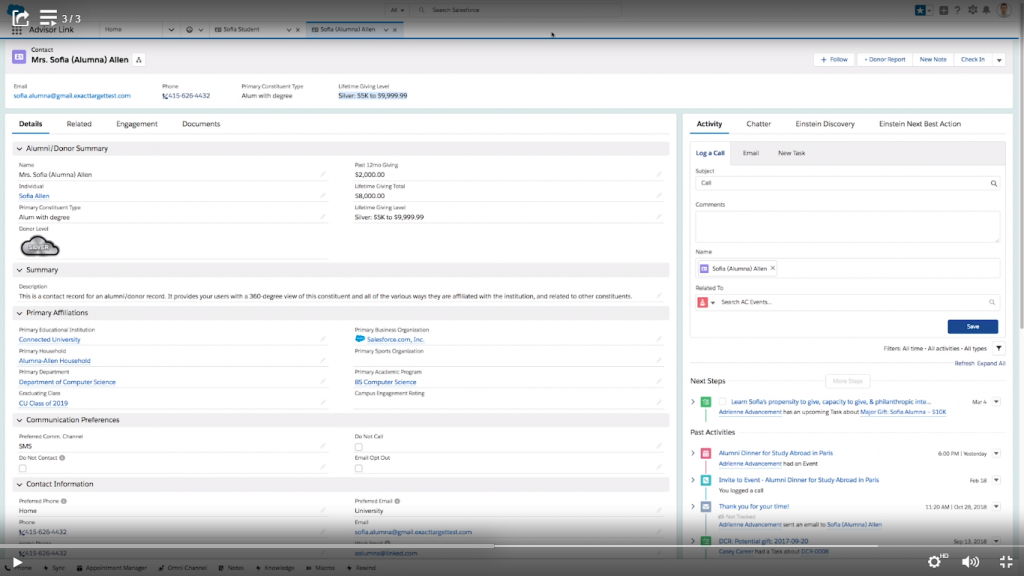Screen dimensions: 1024x576
Task: Click the New Note button
Action: tap(933, 60)
